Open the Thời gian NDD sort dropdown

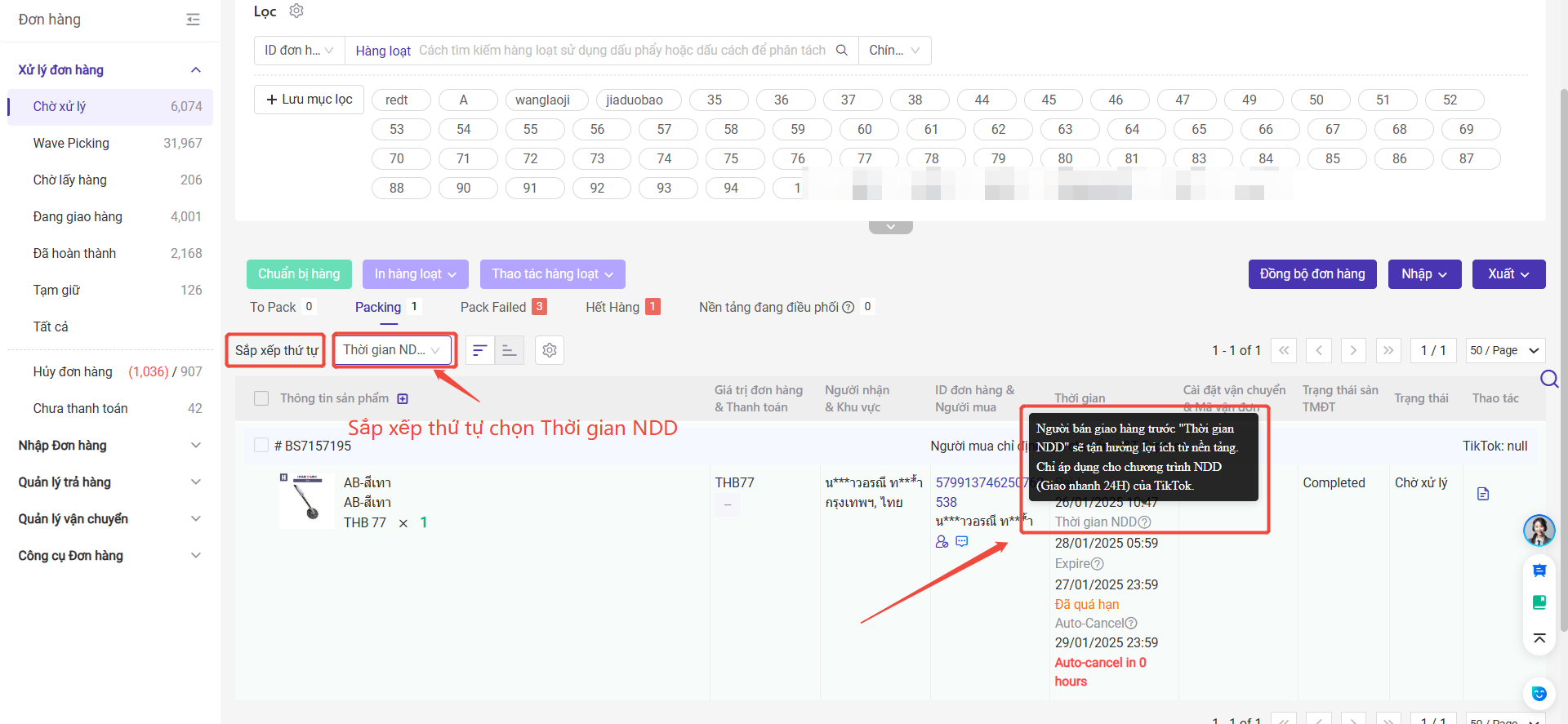(392, 350)
